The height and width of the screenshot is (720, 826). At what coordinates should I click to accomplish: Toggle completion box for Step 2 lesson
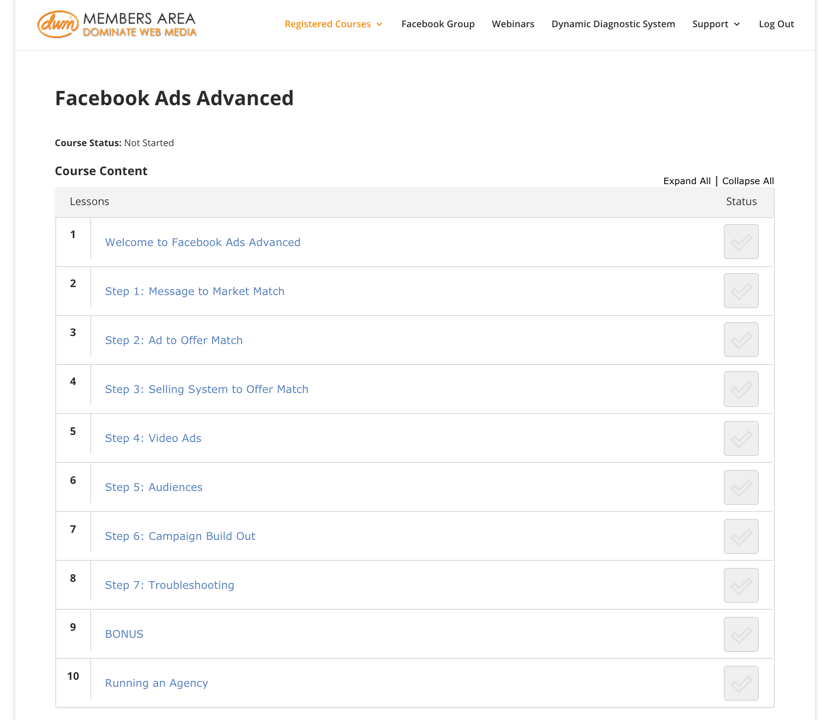[740, 340]
